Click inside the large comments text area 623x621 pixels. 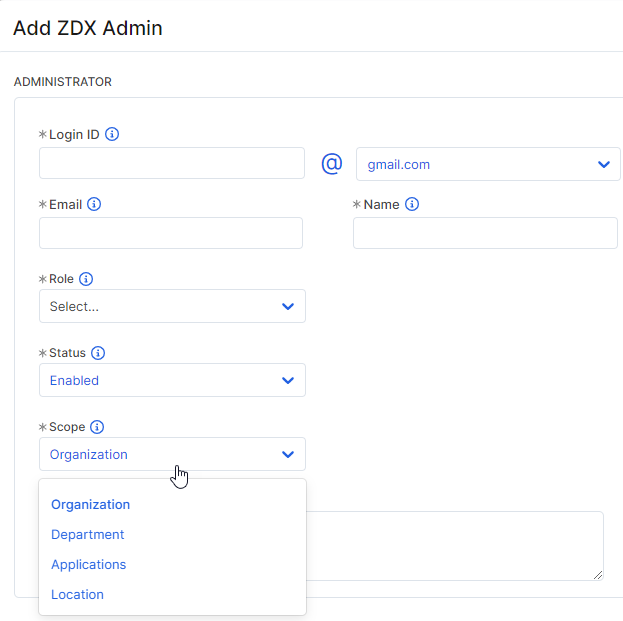tap(455, 545)
